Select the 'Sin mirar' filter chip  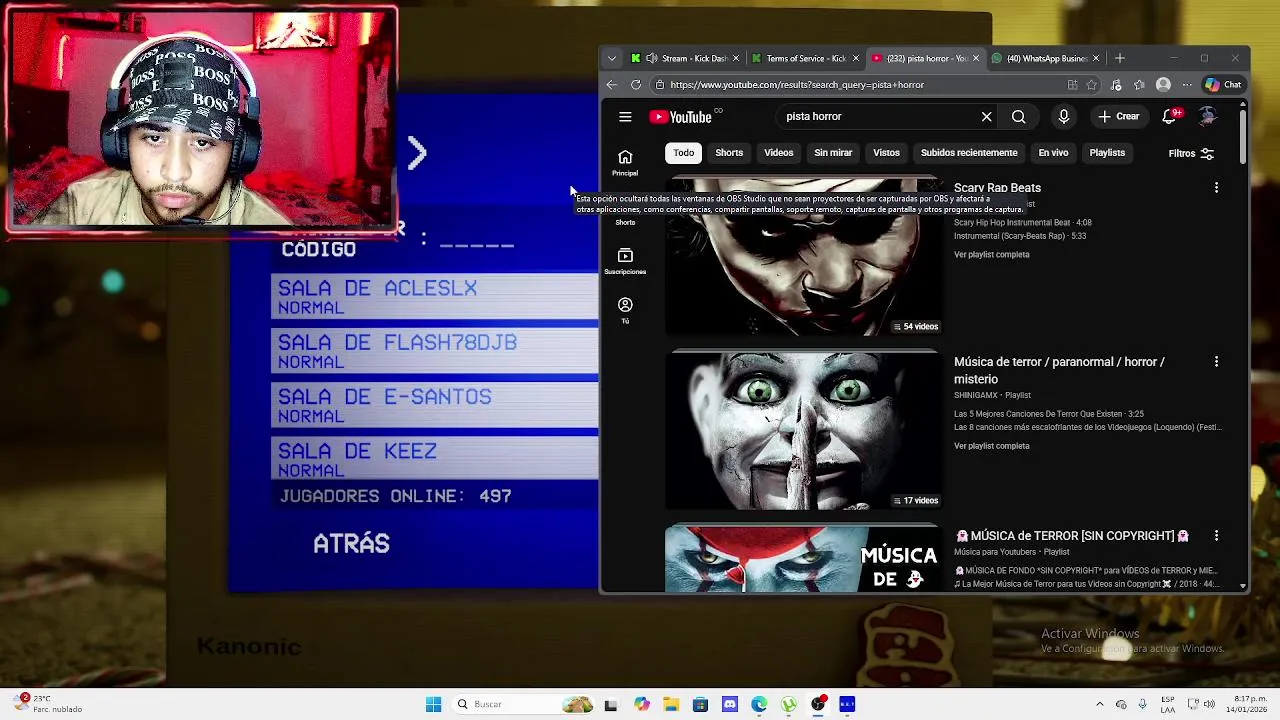pyautogui.click(x=833, y=153)
